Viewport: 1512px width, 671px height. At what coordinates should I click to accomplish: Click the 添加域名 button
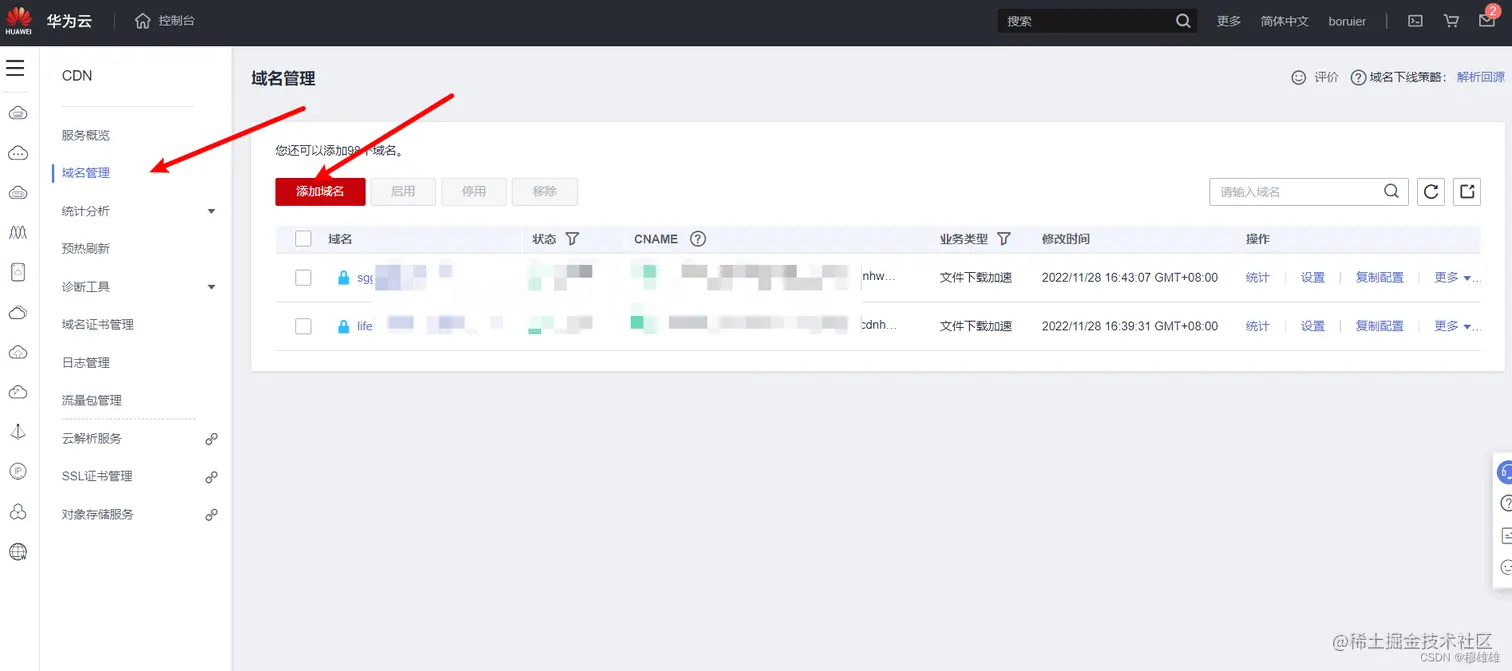pyautogui.click(x=320, y=191)
